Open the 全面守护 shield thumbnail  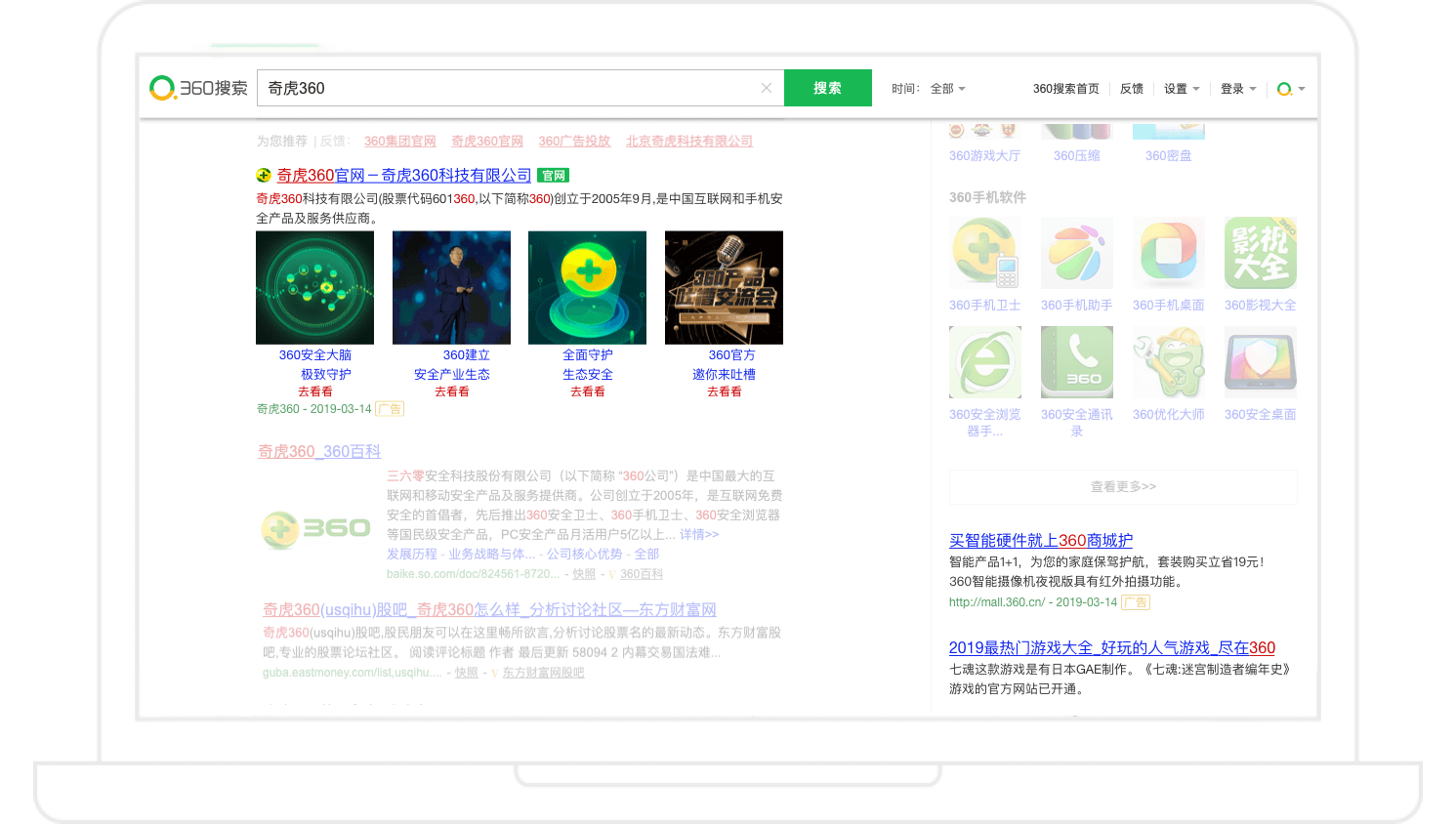click(587, 288)
